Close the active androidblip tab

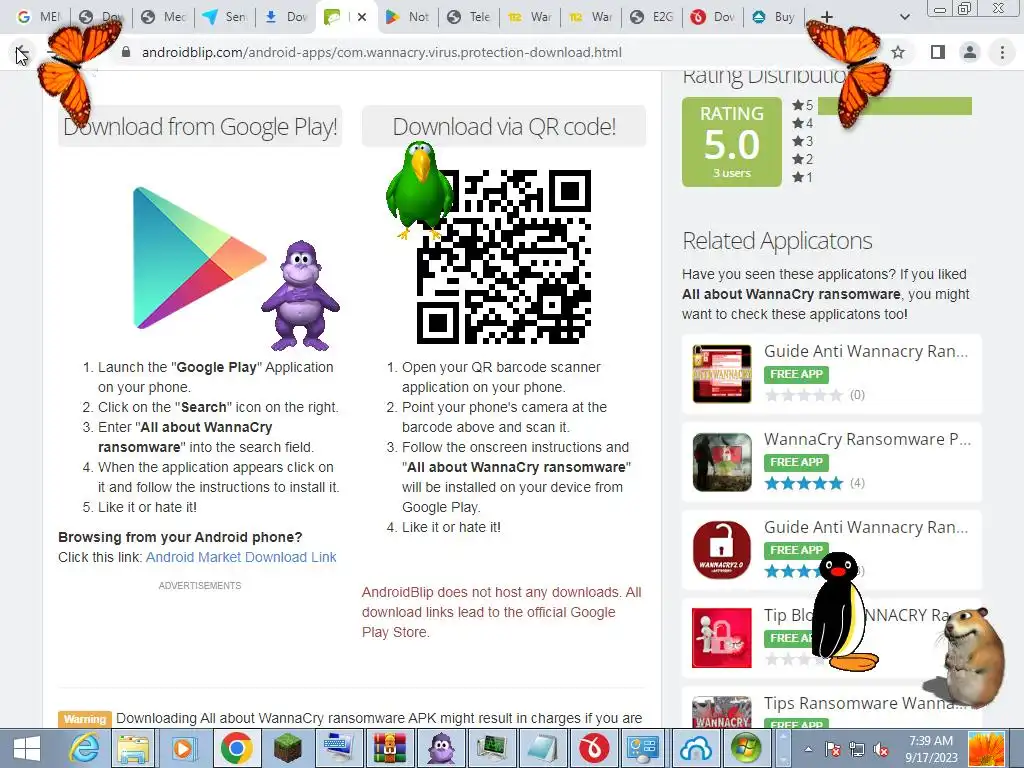[362, 17]
